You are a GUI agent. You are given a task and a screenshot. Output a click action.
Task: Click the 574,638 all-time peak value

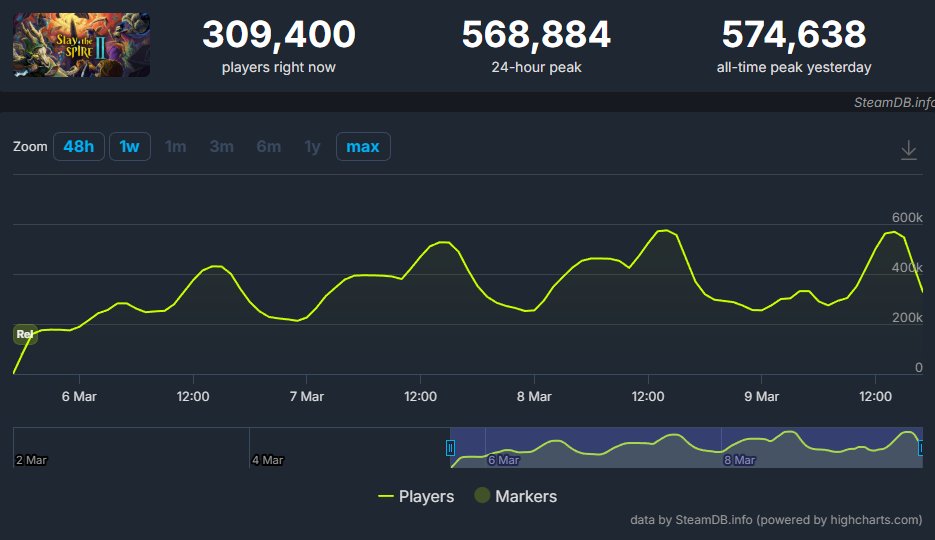point(794,35)
